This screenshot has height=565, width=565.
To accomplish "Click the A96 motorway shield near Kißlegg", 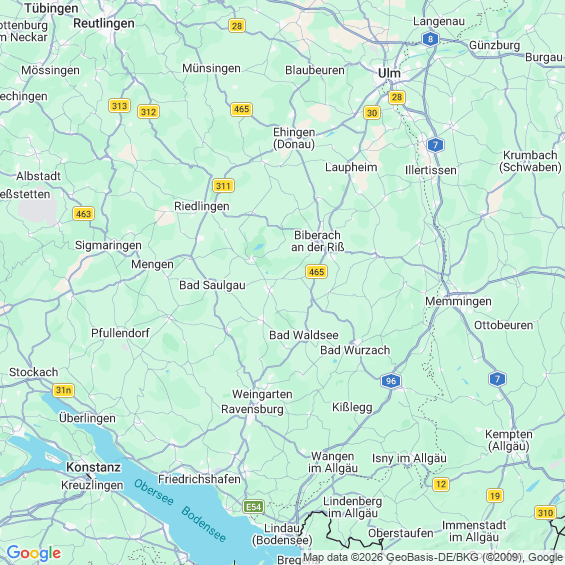I will 391,381.
